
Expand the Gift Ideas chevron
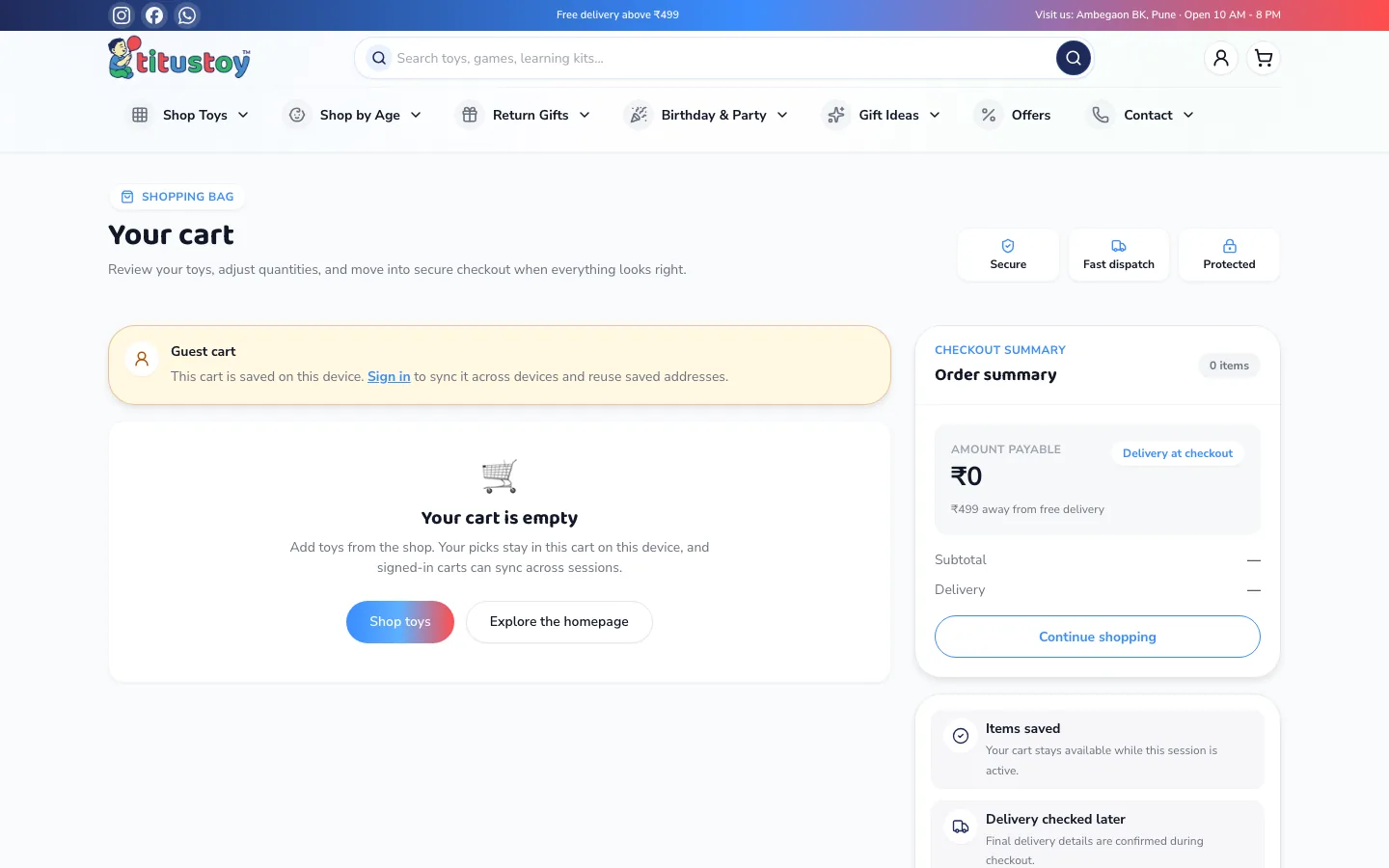[935, 115]
